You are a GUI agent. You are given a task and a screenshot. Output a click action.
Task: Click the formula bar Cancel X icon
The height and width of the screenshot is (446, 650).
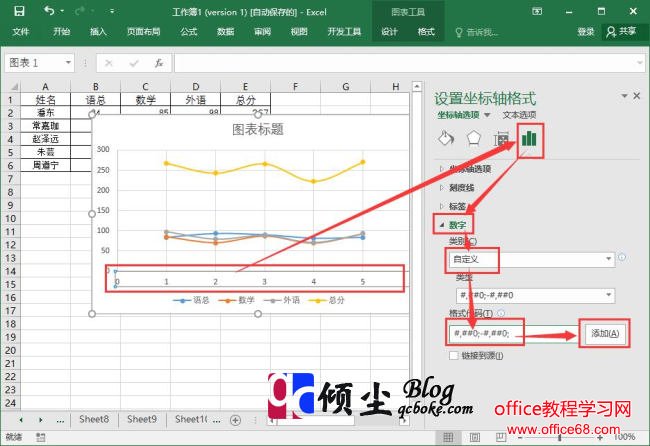click(109, 63)
